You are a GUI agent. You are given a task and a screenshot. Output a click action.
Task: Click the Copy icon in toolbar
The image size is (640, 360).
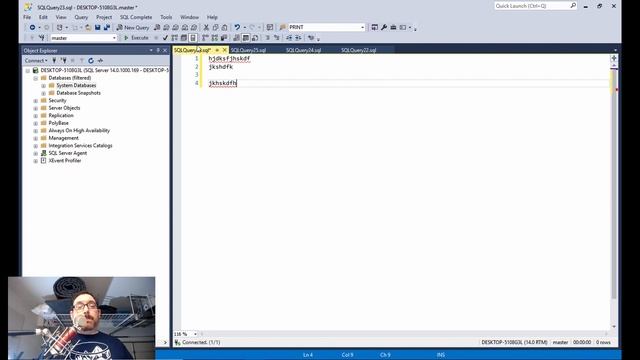coord(216,27)
